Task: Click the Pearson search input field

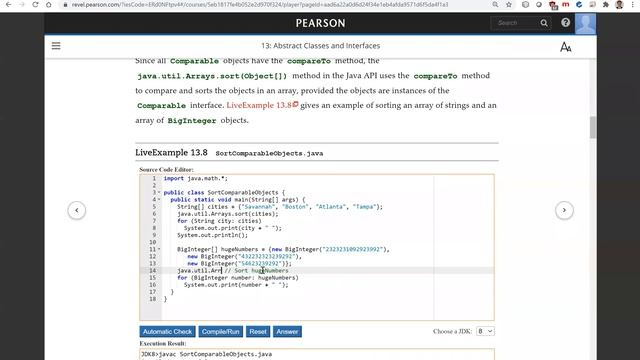Action: 516,23
